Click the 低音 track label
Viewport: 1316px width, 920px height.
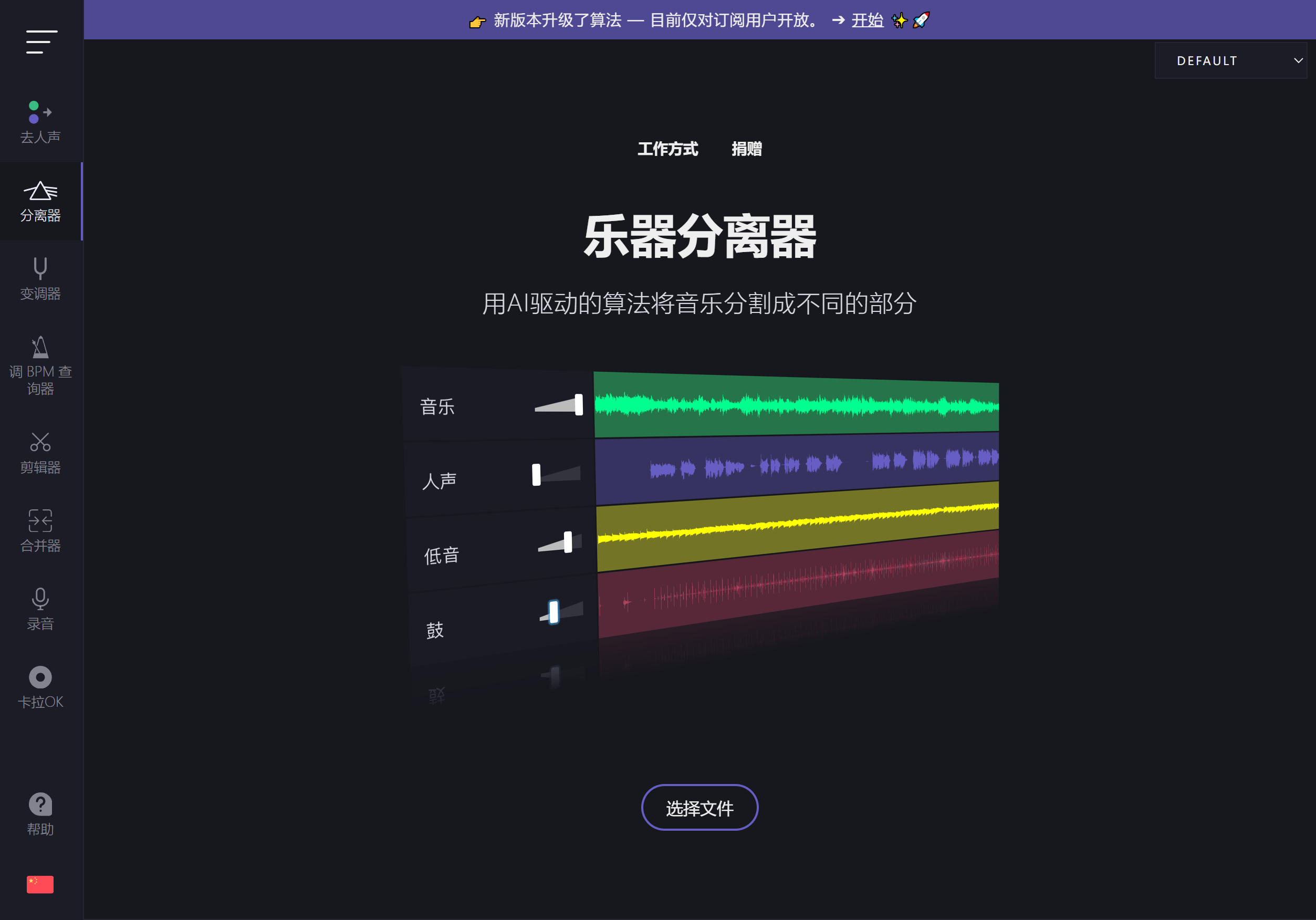click(x=441, y=556)
